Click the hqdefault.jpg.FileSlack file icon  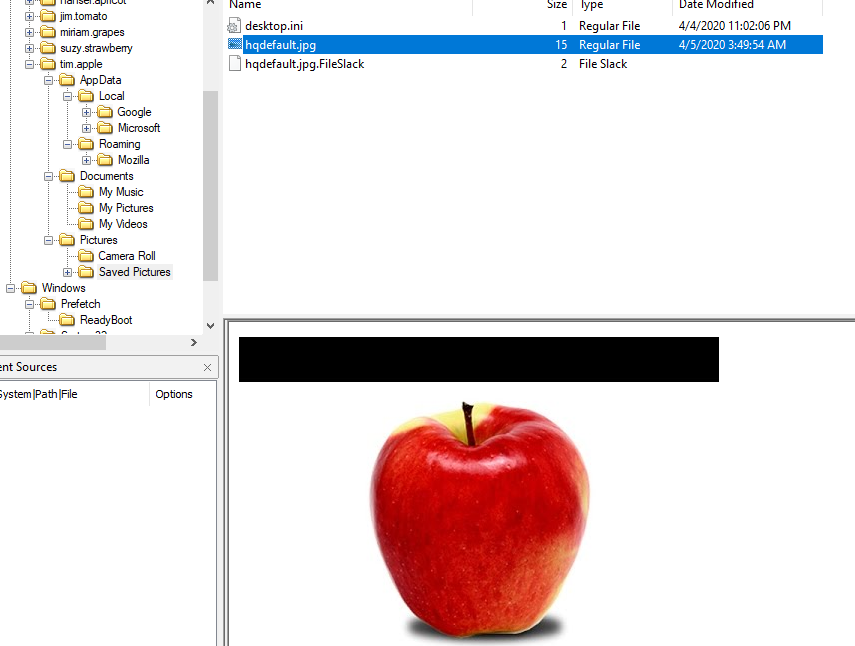coord(235,64)
